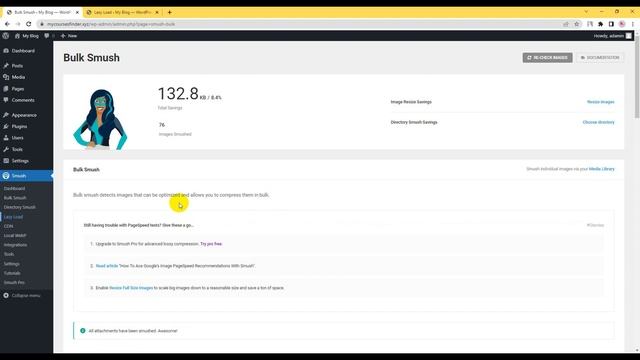Open My Blog site link in admin bar
Screen dimensions: 640x360
[x=27, y=36]
